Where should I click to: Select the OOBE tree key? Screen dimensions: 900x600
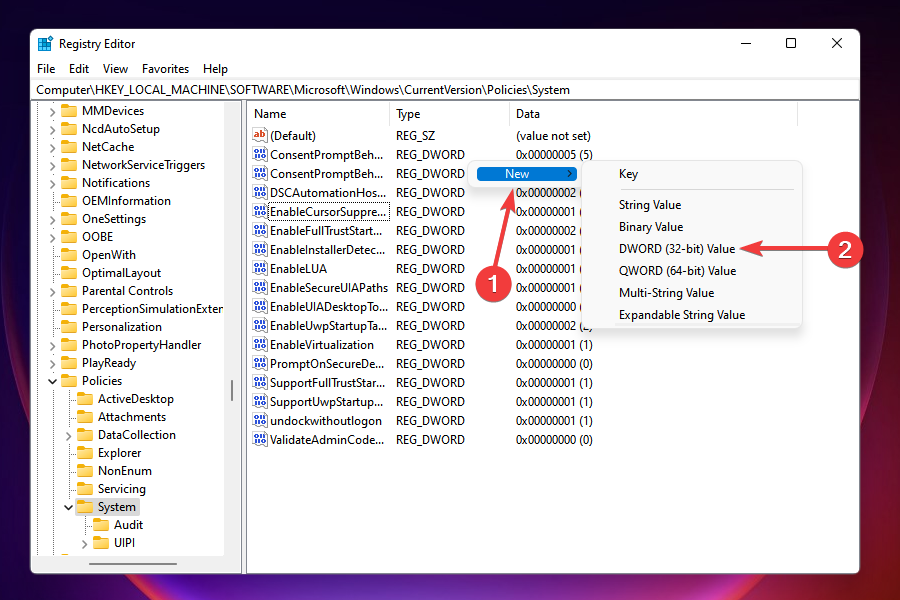coord(97,237)
